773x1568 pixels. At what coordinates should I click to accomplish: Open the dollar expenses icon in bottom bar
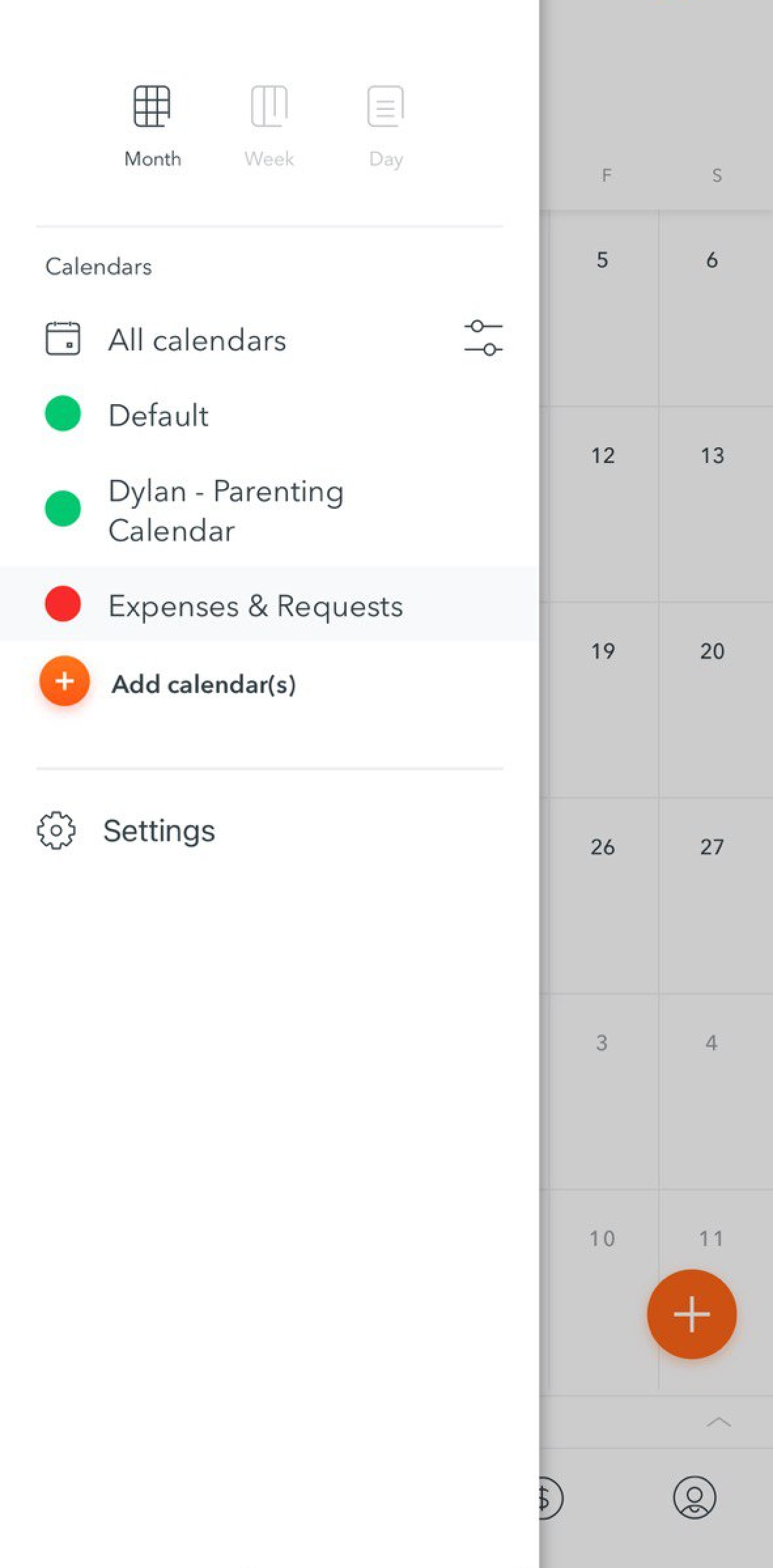(x=548, y=1497)
